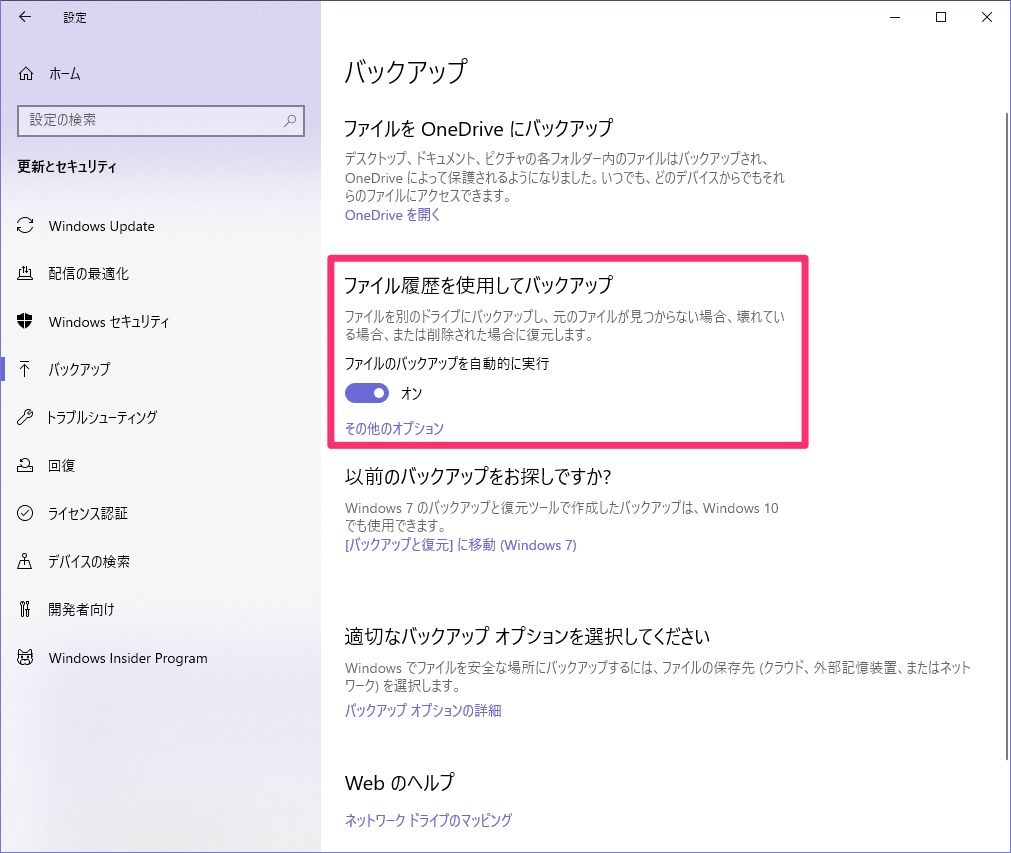The height and width of the screenshot is (853, 1011).
Task: Open トラブルシューティング section
Action: pyautogui.click(x=102, y=417)
